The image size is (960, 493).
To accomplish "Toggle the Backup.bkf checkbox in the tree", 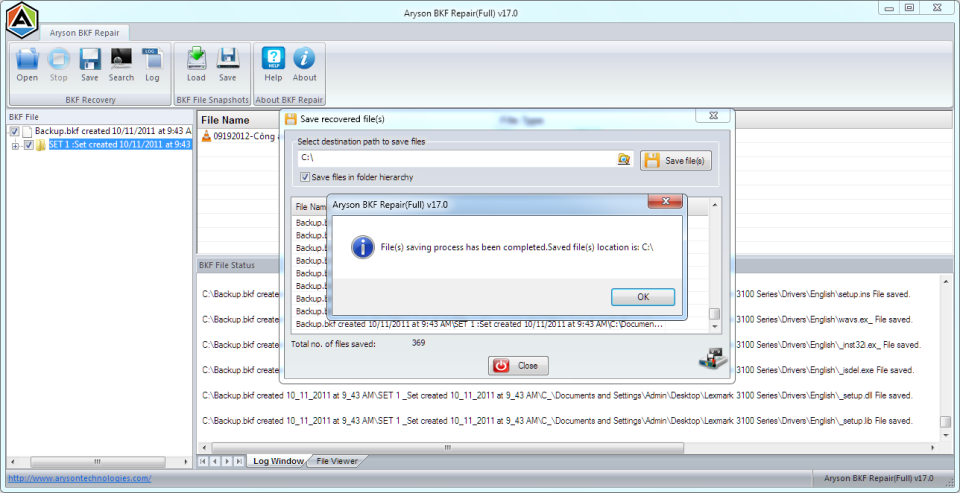I will pyautogui.click(x=15, y=131).
